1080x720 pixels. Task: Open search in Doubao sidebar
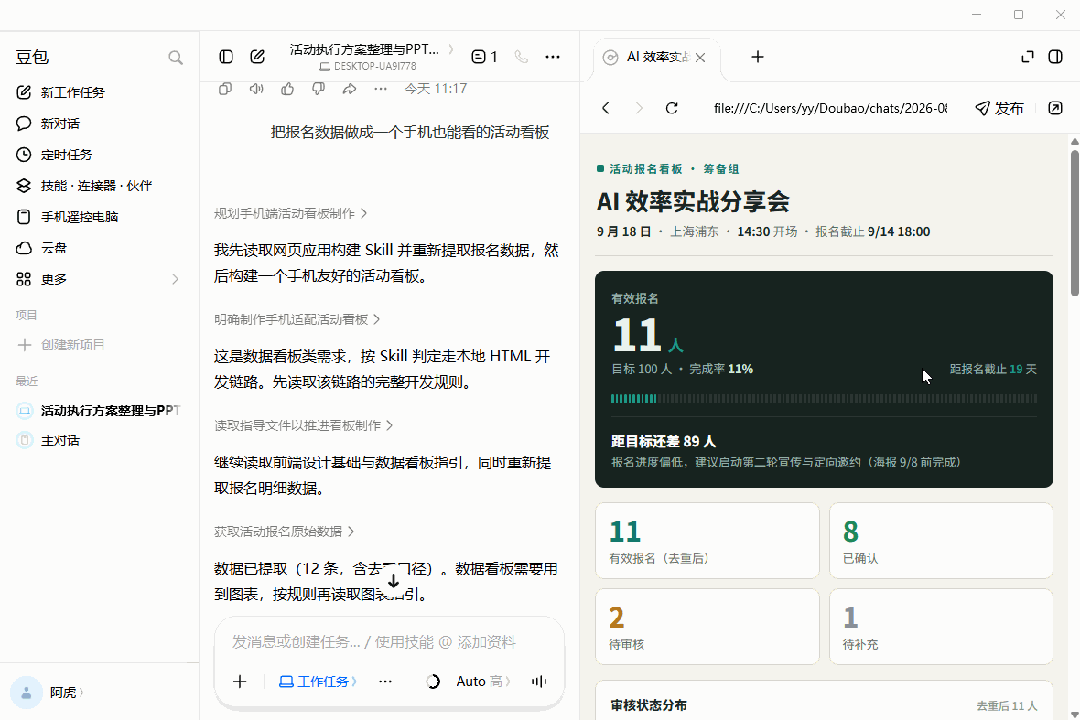pos(176,57)
